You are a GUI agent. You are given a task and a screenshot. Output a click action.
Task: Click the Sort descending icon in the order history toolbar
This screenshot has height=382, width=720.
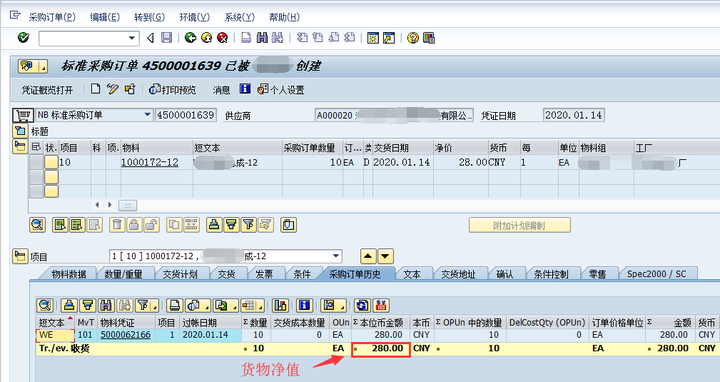[x=87, y=305]
